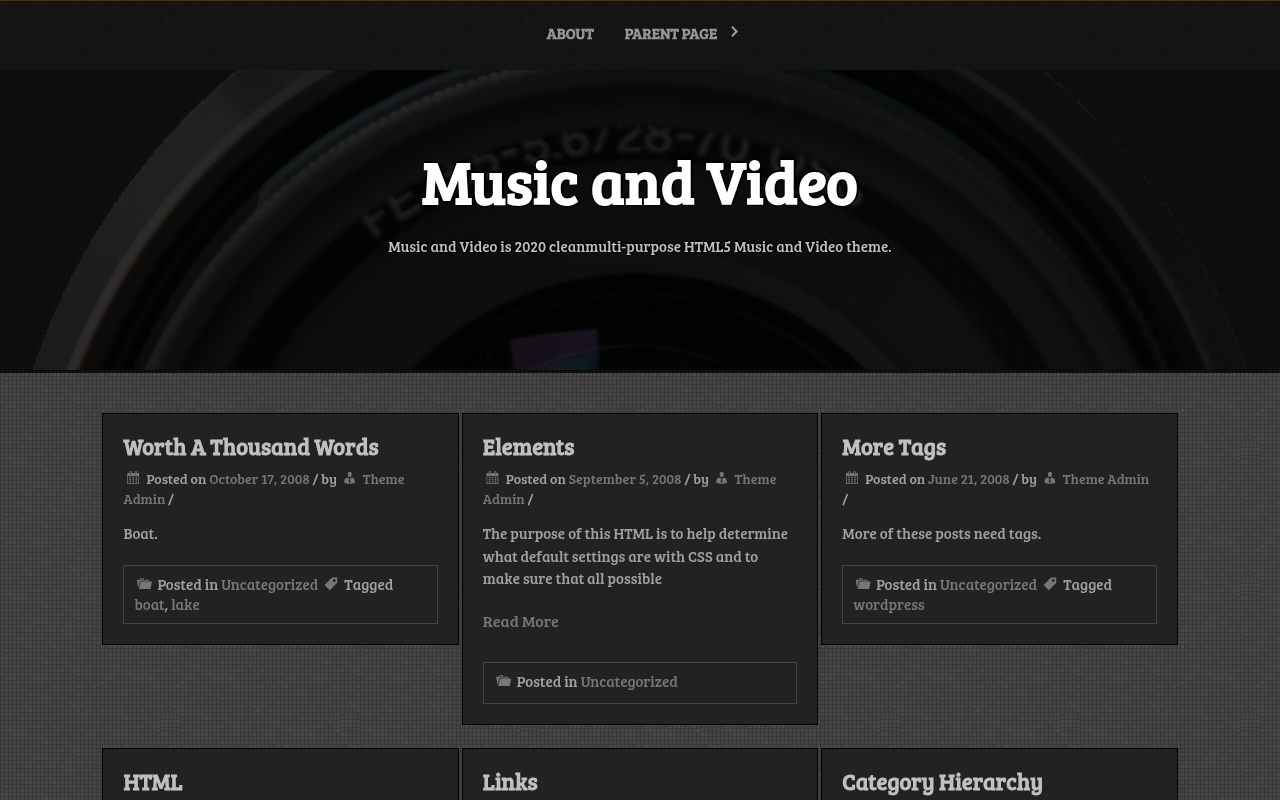Image resolution: width=1280 pixels, height=800 pixels.
Task: Click the site tagline text under the title
Action: [x=639, y=246]
